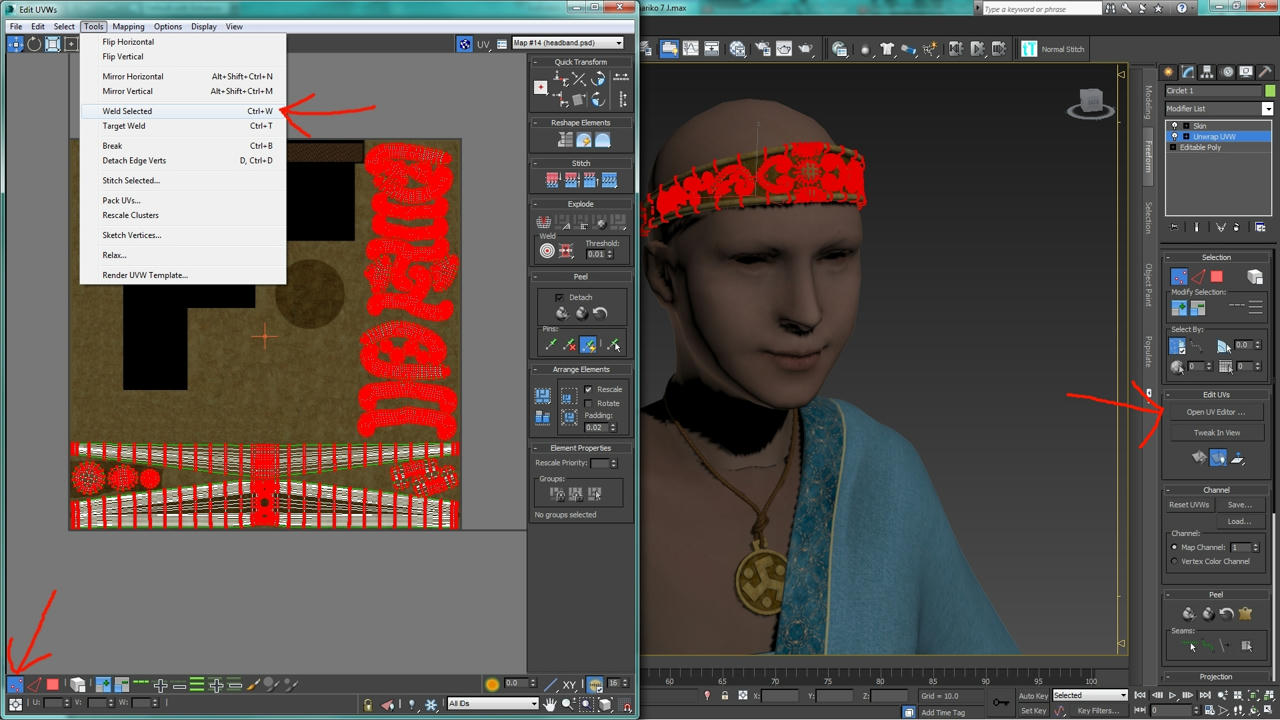The image size is (1280, 720).
Task: Open the Map #14 (headband.psd) texture dropdown
Action: (567, 43)
